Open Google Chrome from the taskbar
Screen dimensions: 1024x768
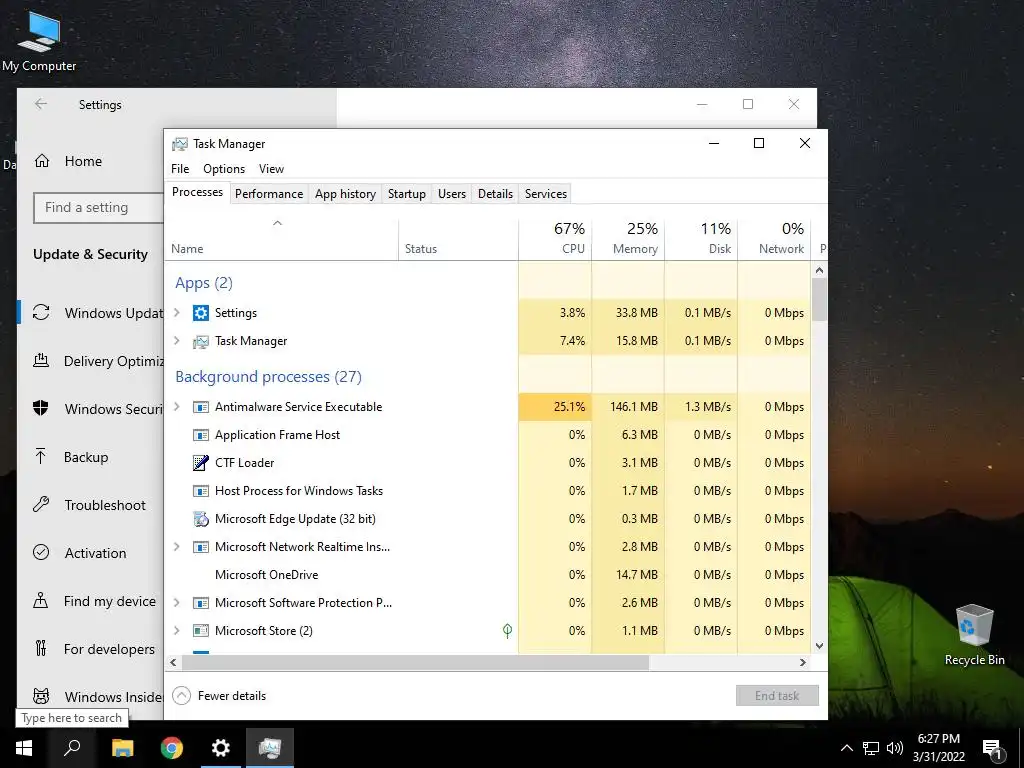tap(172, 748)
